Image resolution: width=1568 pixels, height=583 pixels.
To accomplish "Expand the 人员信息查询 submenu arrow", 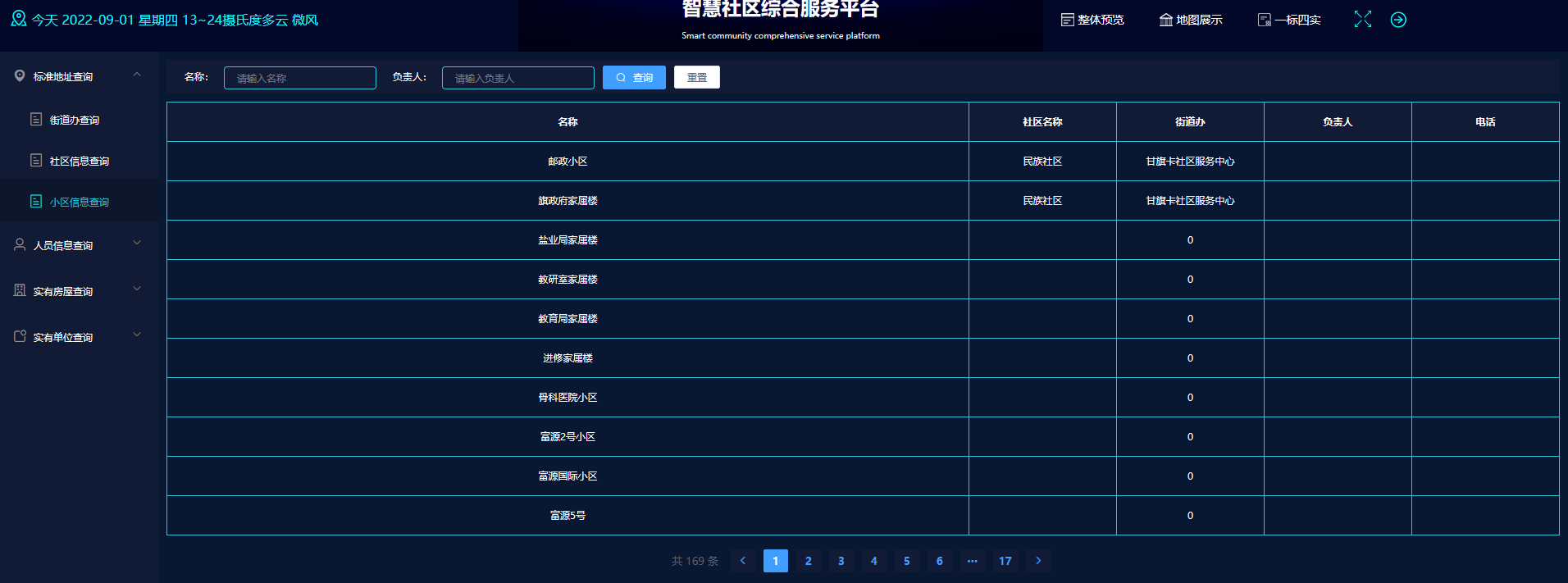I will (x=137, y=244).
